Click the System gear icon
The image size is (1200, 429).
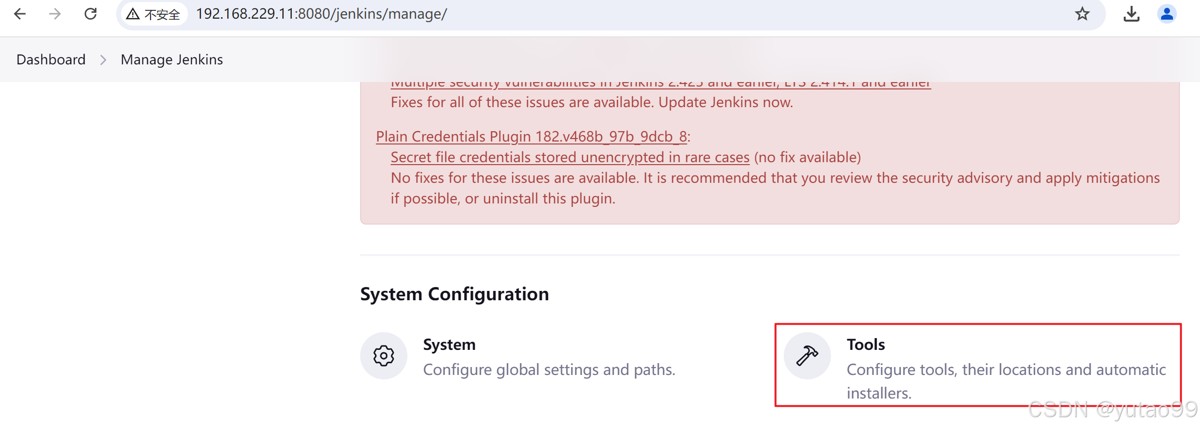coord(384,356)
